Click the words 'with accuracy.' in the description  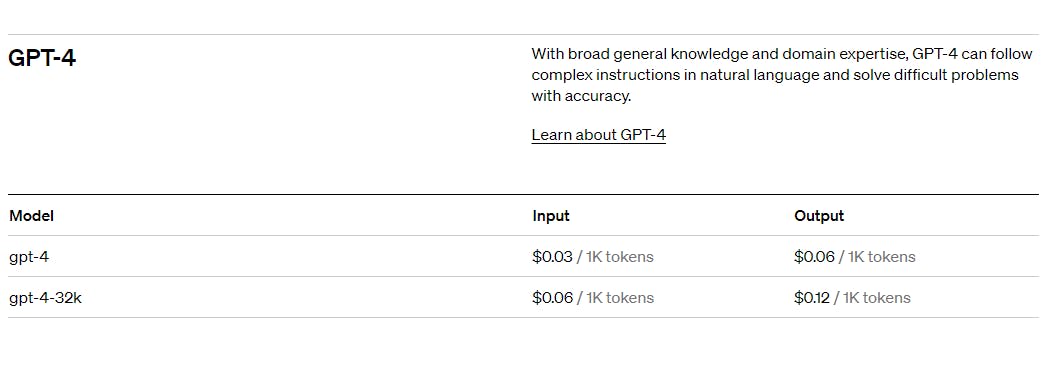tap(581, 96)
